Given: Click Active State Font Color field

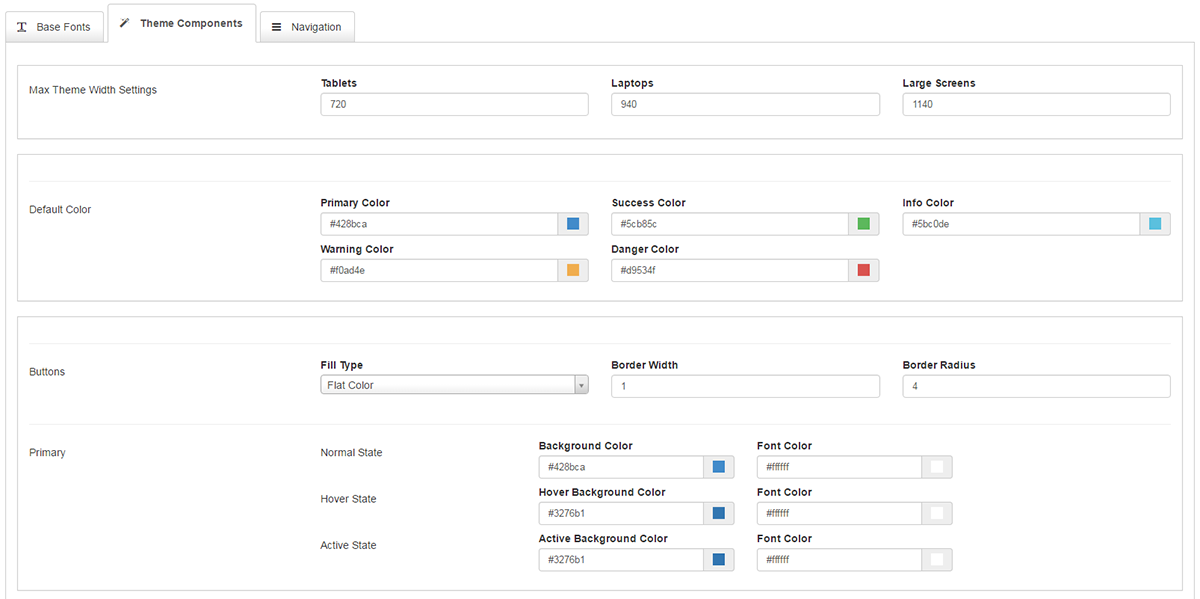Looking at the screenshot, I should (x=839, y=559).
